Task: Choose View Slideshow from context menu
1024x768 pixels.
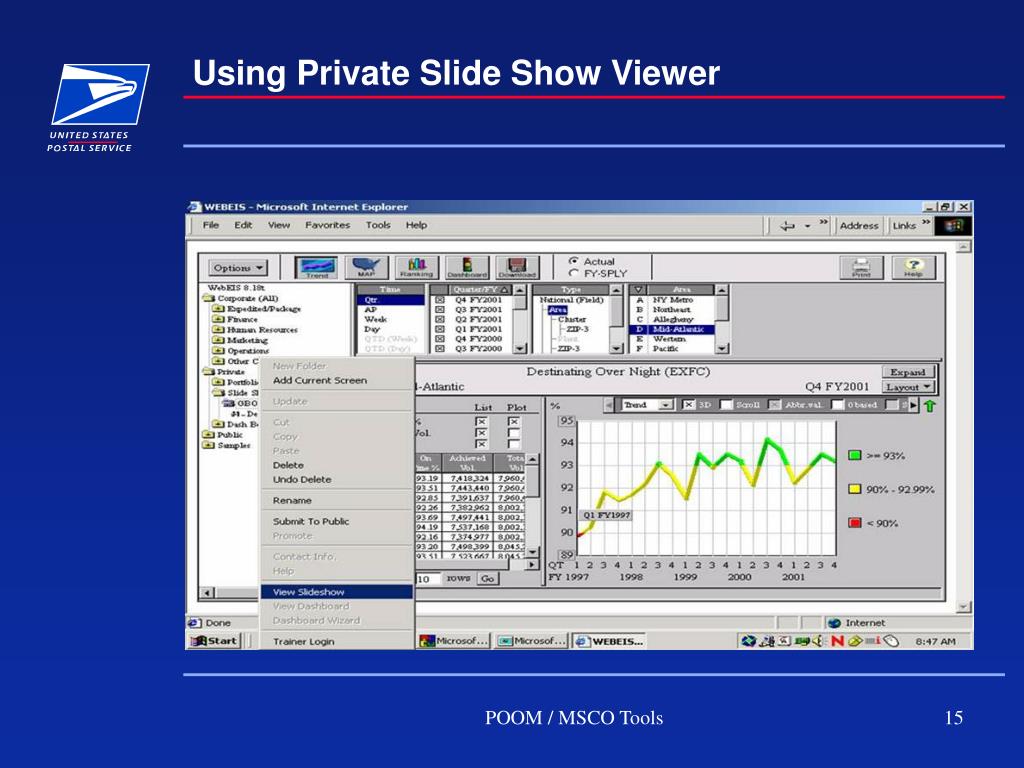Action: (337, 592)
